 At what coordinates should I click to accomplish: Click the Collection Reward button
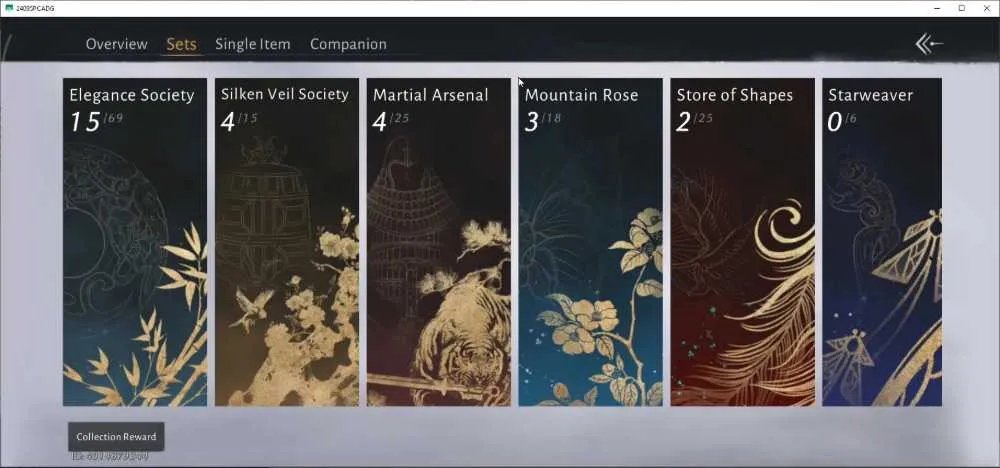[x=116, y=437]
